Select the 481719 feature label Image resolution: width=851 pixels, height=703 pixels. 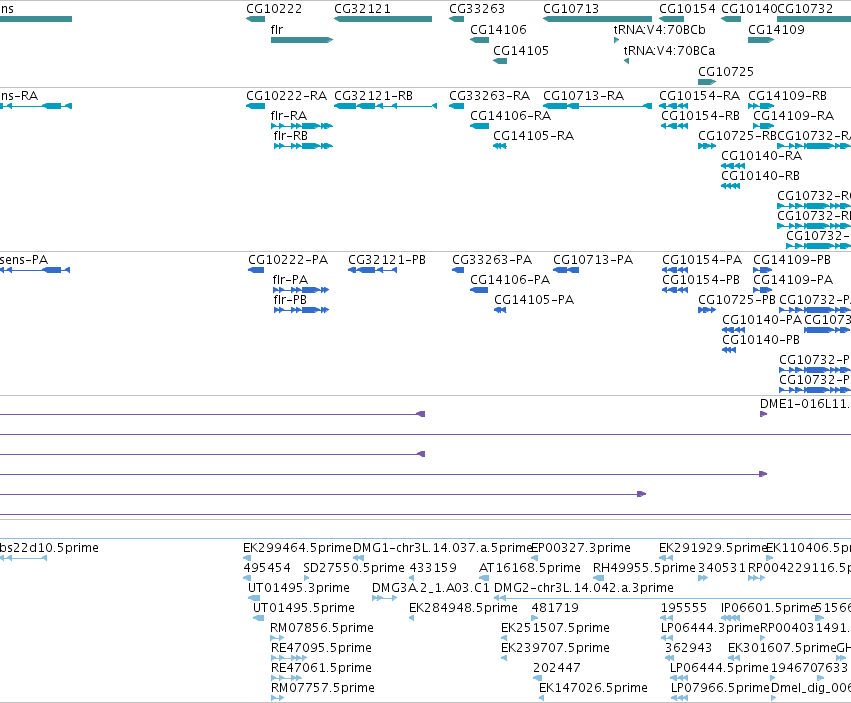pos(555,608)
